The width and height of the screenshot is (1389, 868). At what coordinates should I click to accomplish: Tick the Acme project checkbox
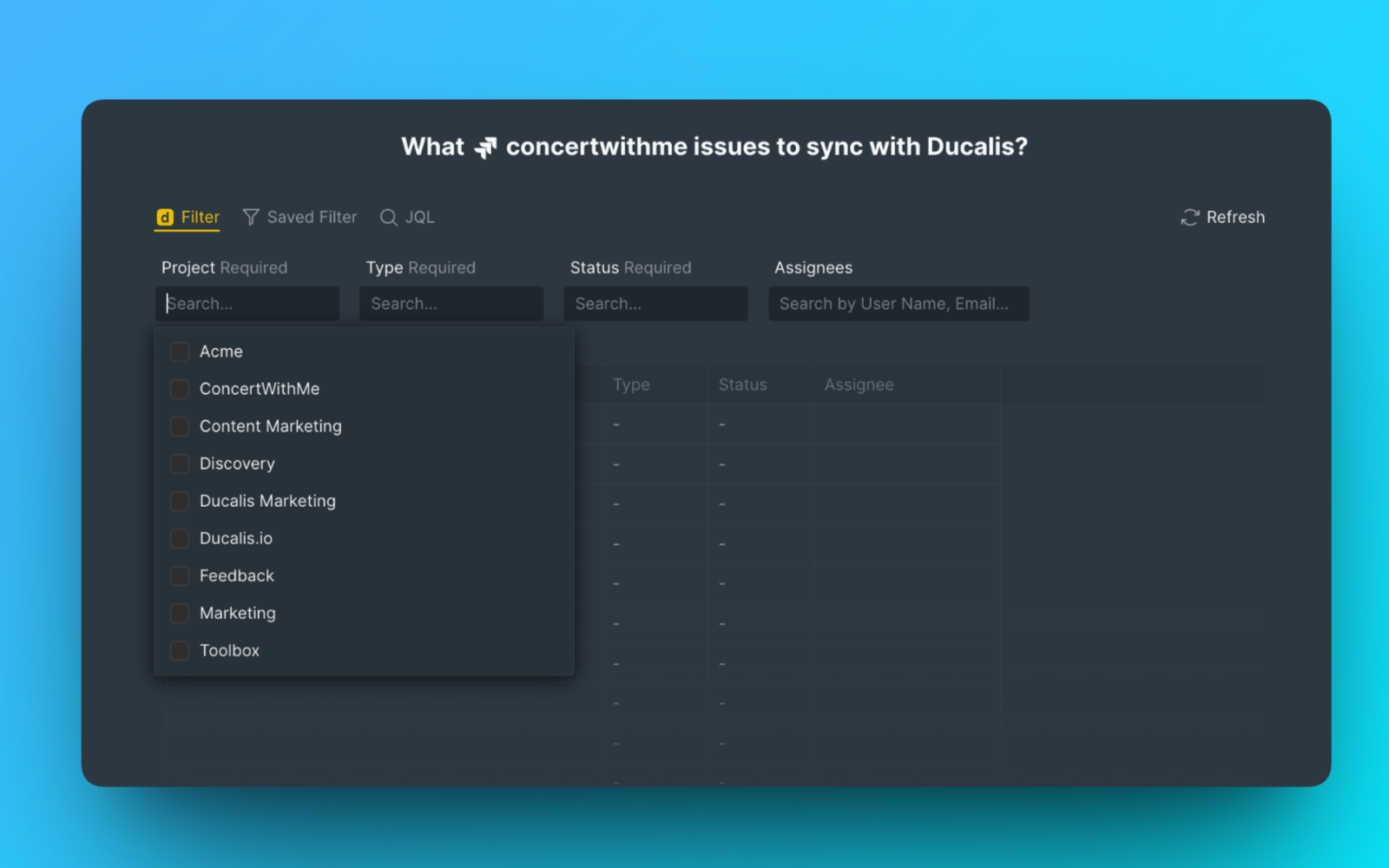pyautogui.click(x=180, y=352)
